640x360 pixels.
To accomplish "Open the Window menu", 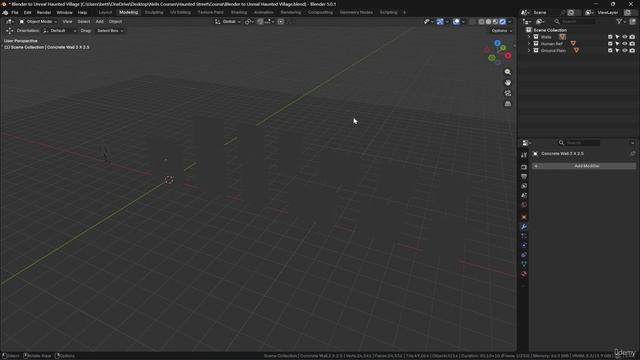I will tap(64, 13).
